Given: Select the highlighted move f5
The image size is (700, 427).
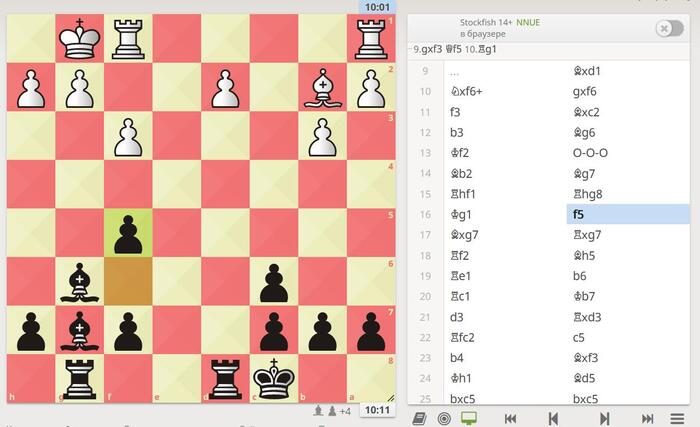Looking at the screenshot, I should click(x=628, y=214).
